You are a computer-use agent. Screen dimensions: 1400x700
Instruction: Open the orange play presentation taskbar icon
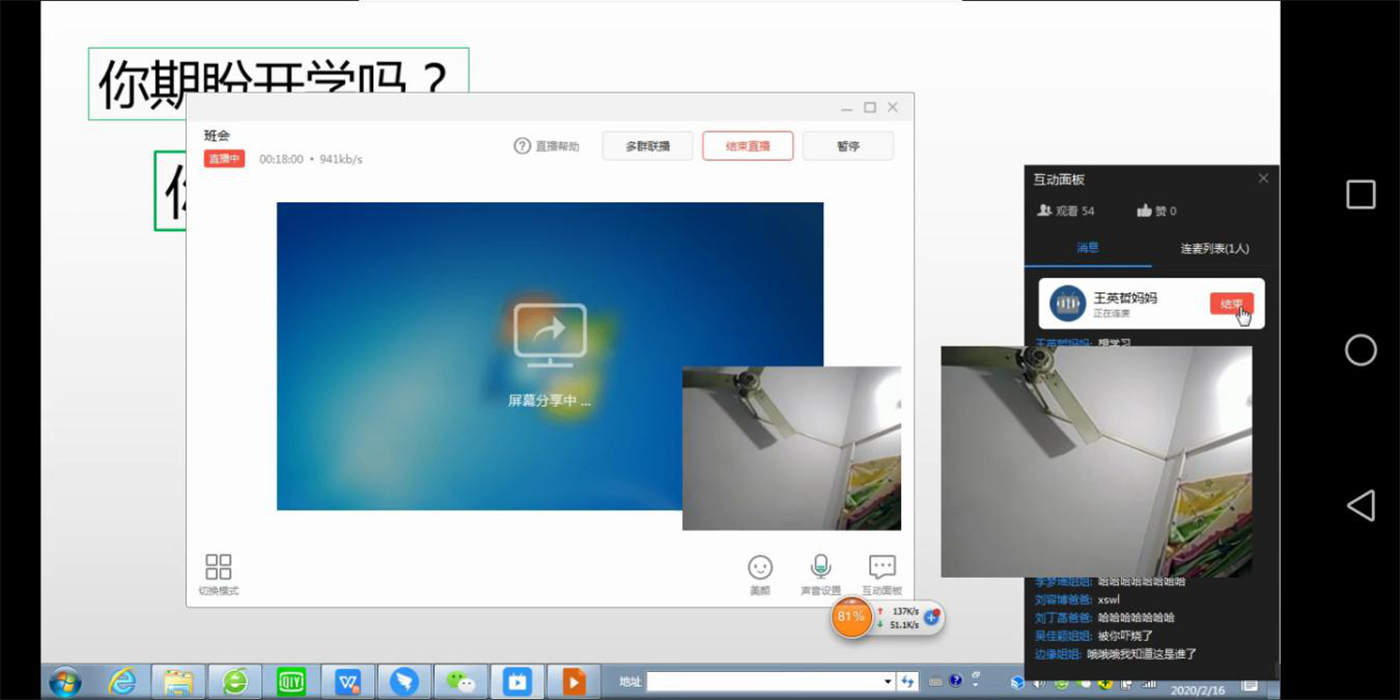coord(574,682)
